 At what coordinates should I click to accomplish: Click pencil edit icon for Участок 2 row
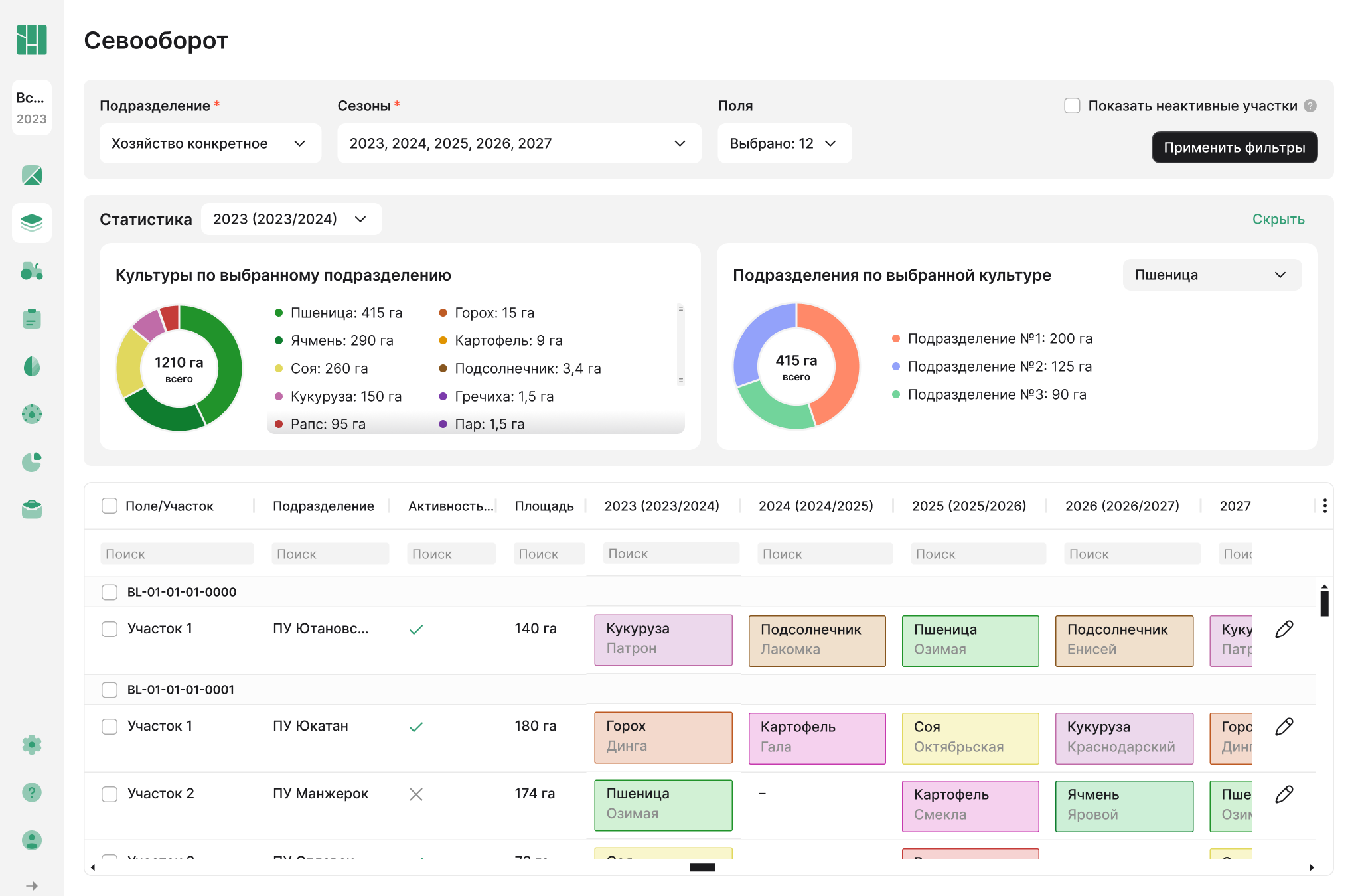tap(1284, 794)
